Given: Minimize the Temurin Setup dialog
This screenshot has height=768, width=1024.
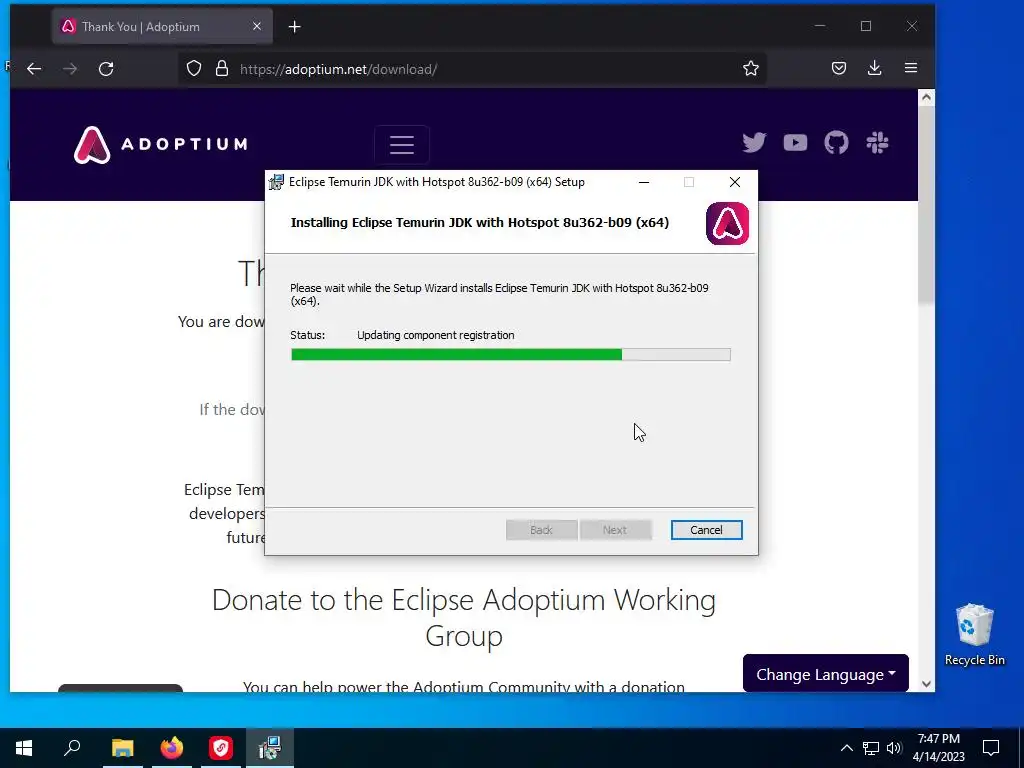Looking at the screenshot, I should [644, 182].
